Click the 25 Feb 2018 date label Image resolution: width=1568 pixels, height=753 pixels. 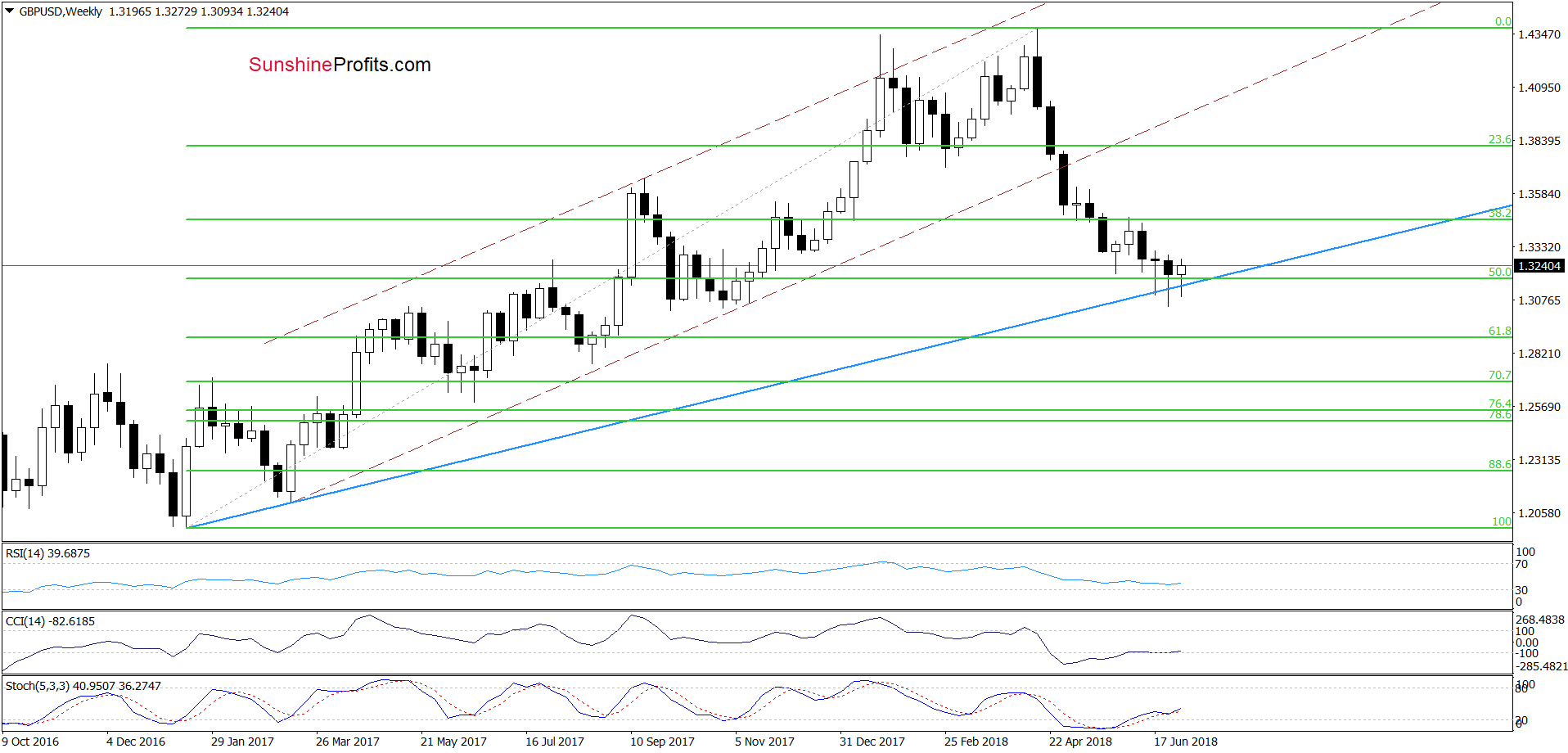point(976,742)
